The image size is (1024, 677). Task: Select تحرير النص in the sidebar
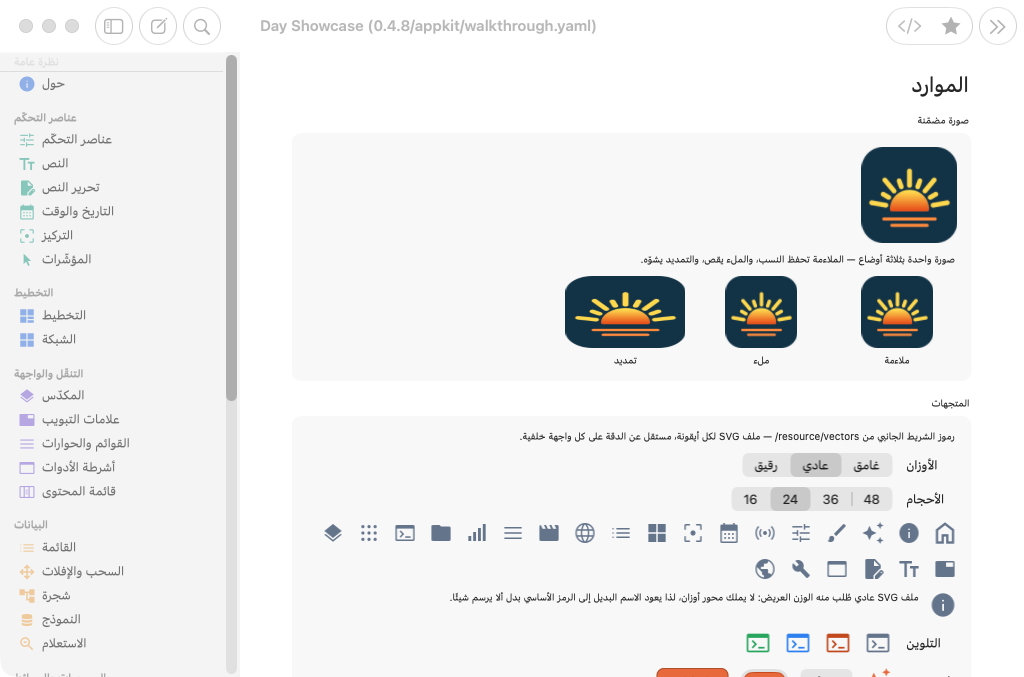click(x=112, y=188)
